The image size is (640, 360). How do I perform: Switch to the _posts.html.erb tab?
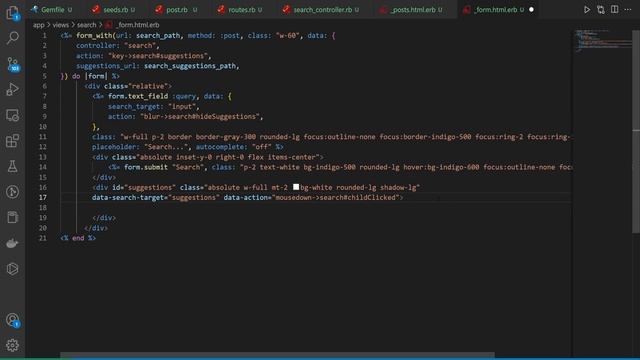(413, 9)
